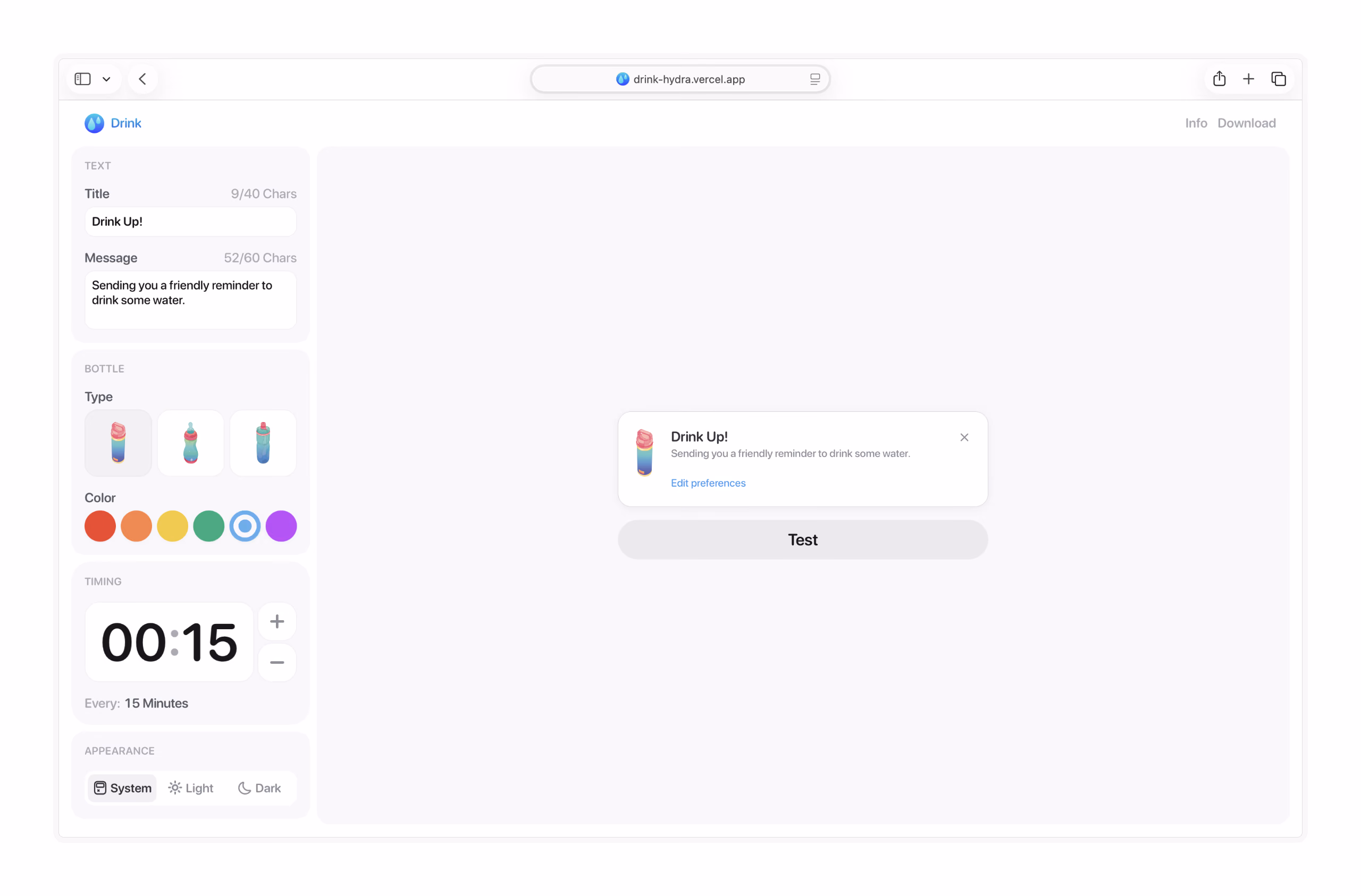Click the Drink water drop logo

(x=94, y=123)
